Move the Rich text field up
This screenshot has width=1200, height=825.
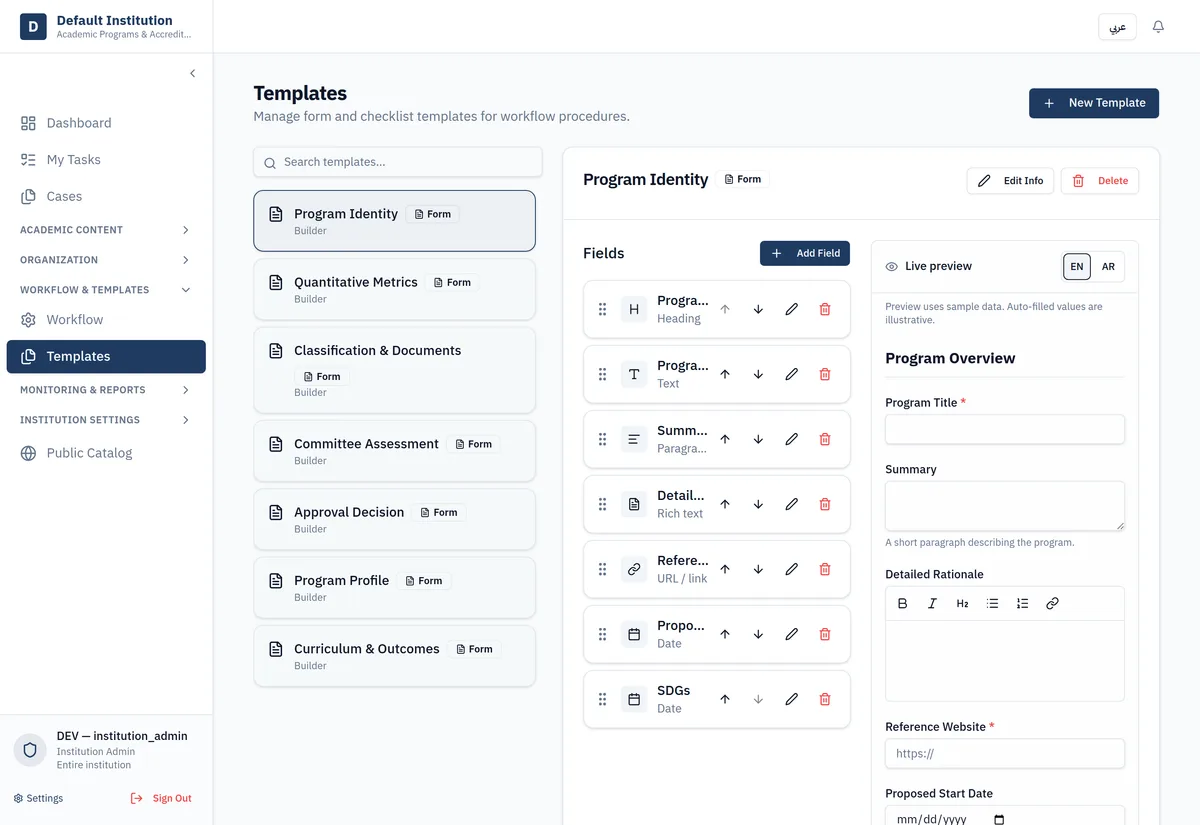[725, 504]
